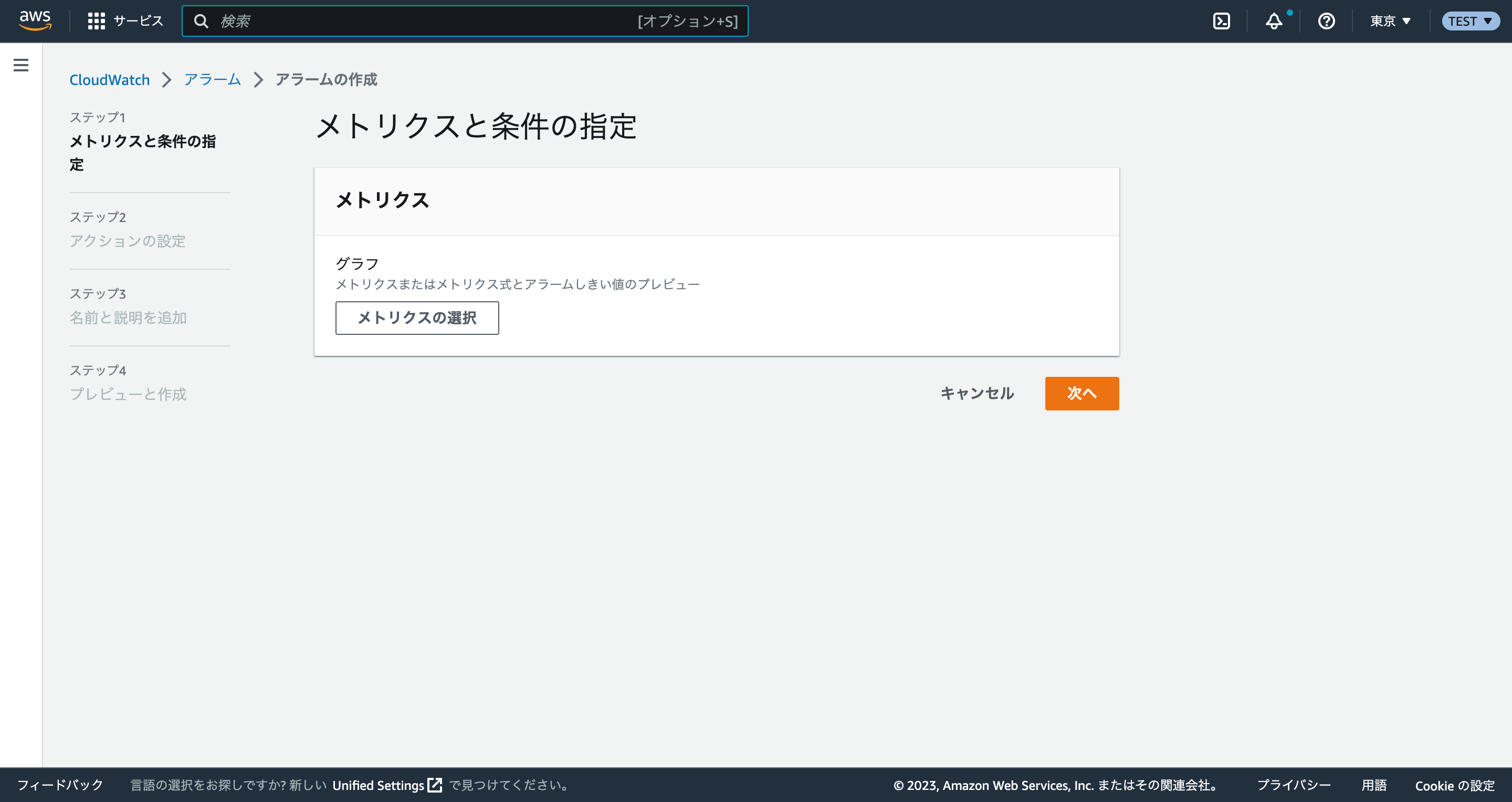
Task: Click the メトリクスの選択 button
Action: point(417,318)
